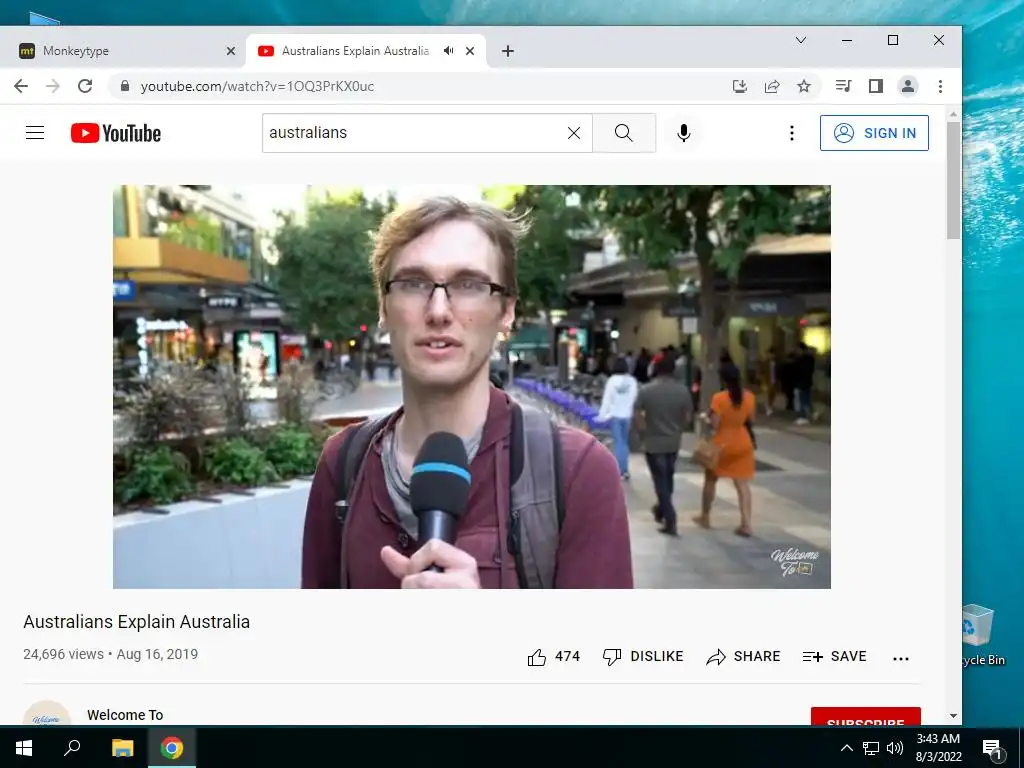Click the Chrome taskbar icon
The image size is (1024, 768).
pyautogui.click(x=172, y=748)
